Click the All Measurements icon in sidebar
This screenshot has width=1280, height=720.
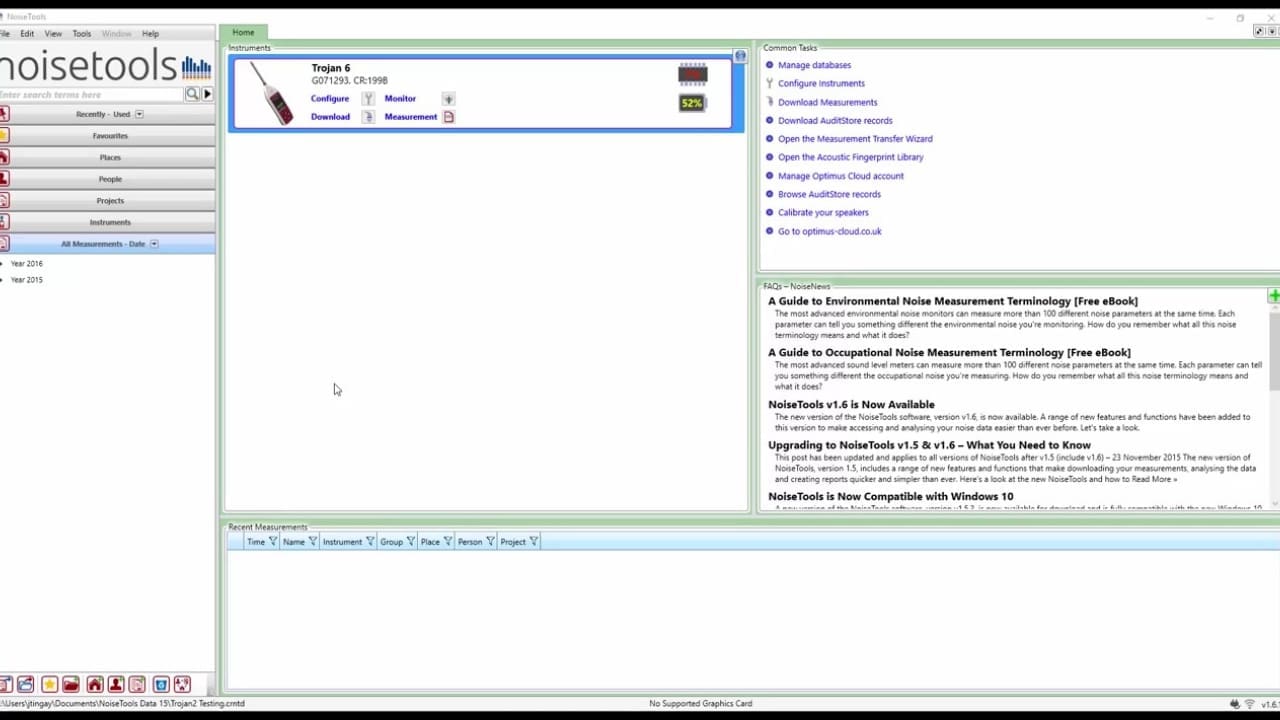[x=4, y=244]
